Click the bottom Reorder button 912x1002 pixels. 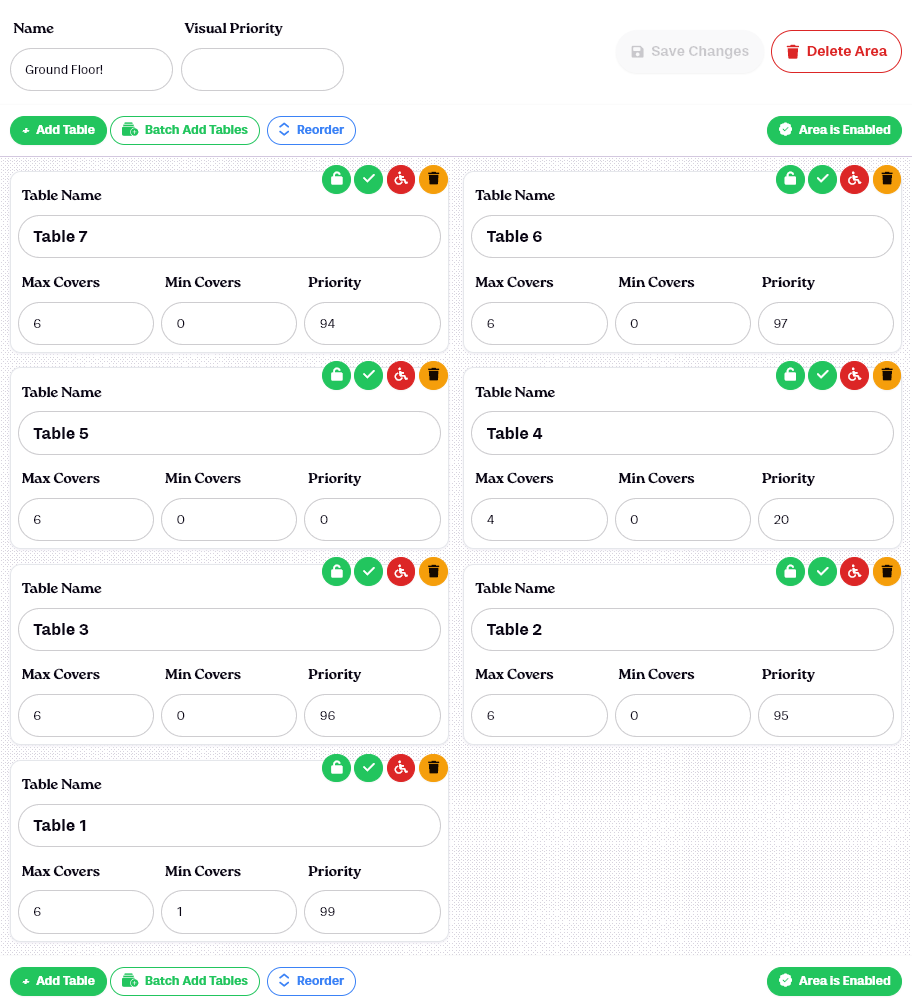(311, 982)
